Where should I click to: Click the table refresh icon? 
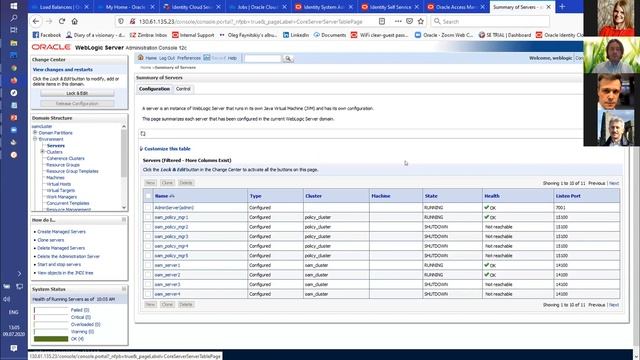point(143,133)
